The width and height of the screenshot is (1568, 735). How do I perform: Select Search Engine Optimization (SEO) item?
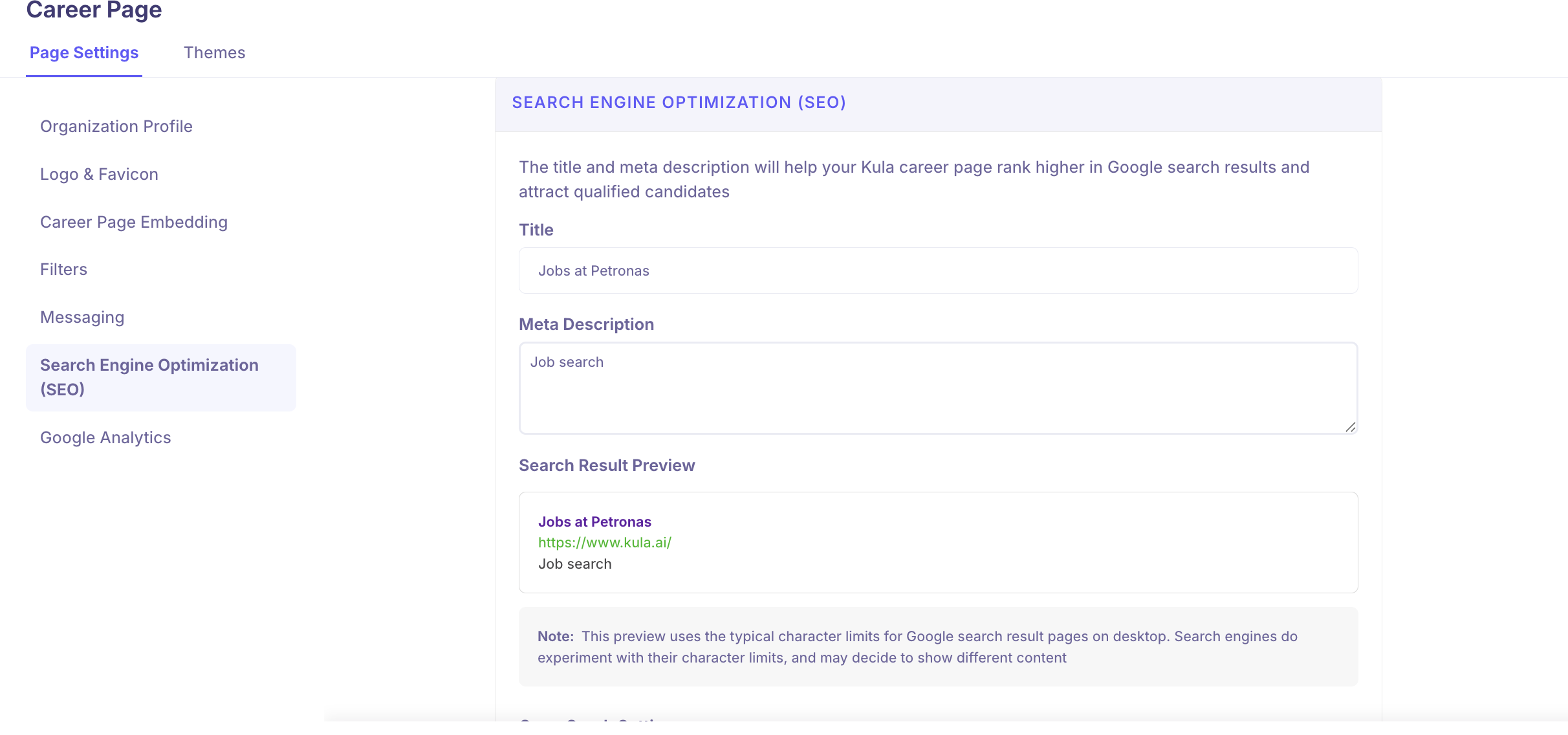coord(161,377)
